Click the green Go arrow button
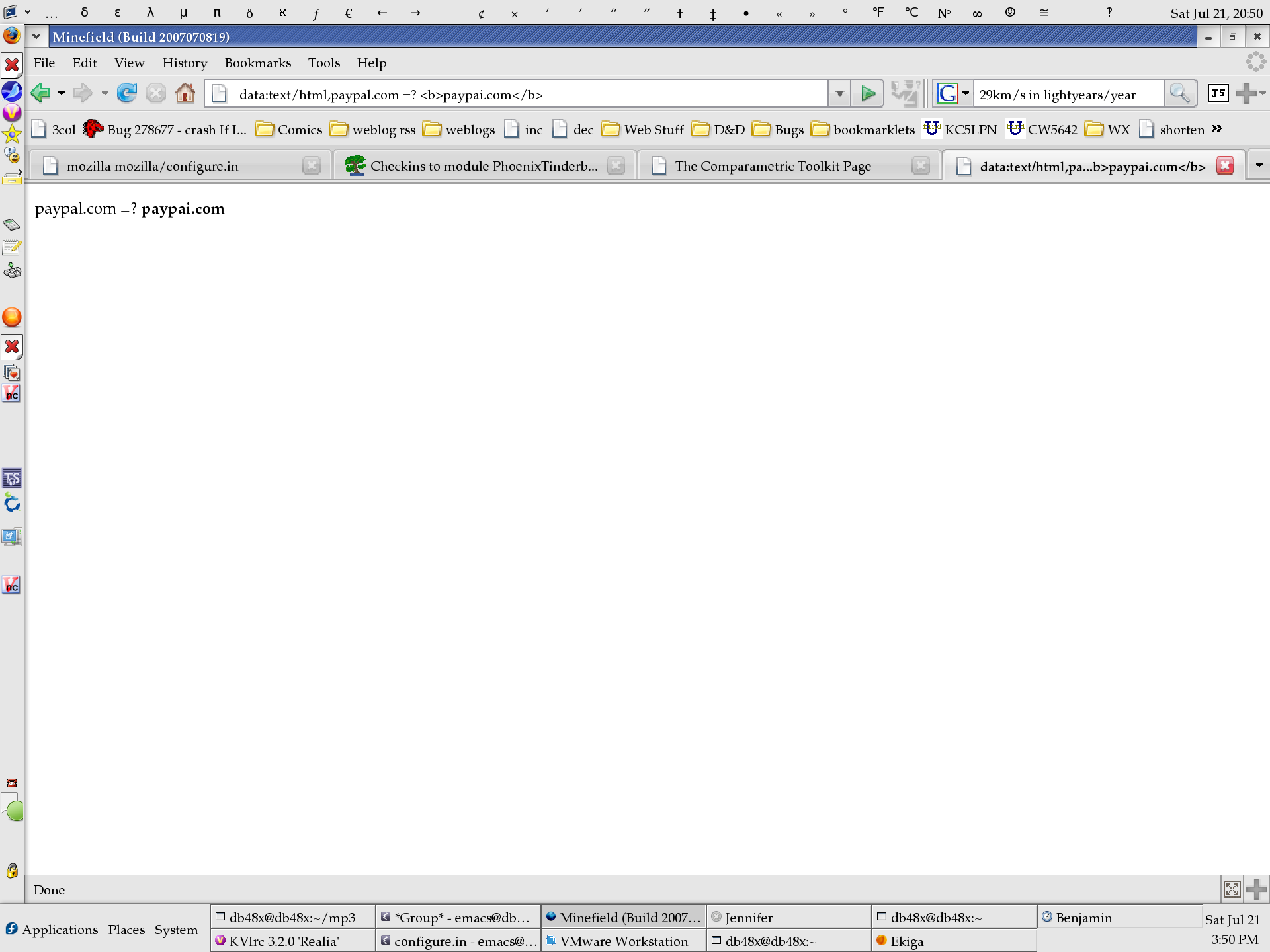 pyautogui.click(x=868, y=94)
